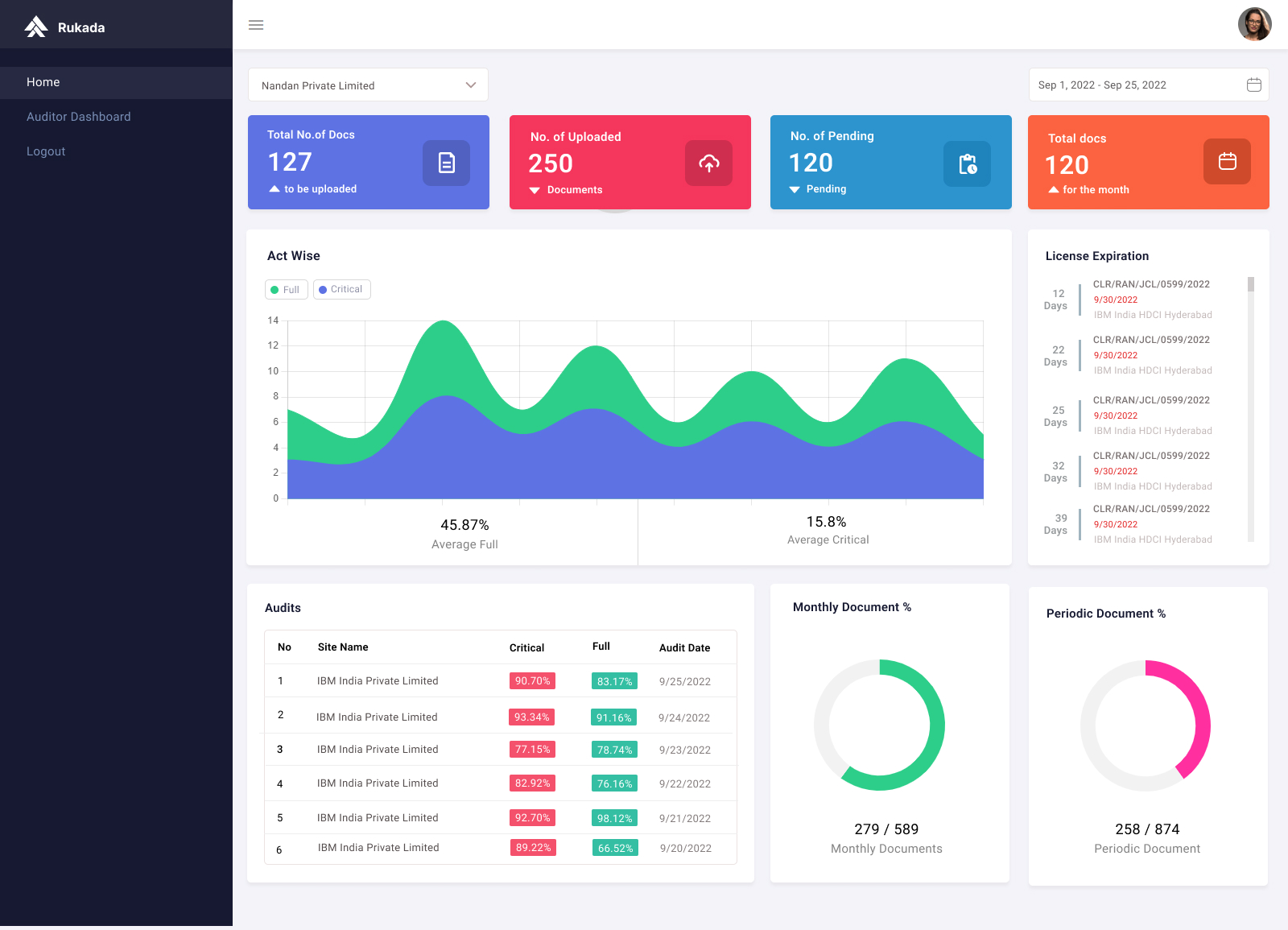This screenshot has height=930, width=1288.
Task: Open Auditor Dashboard from the sidebar
Action: pos(79,117)
